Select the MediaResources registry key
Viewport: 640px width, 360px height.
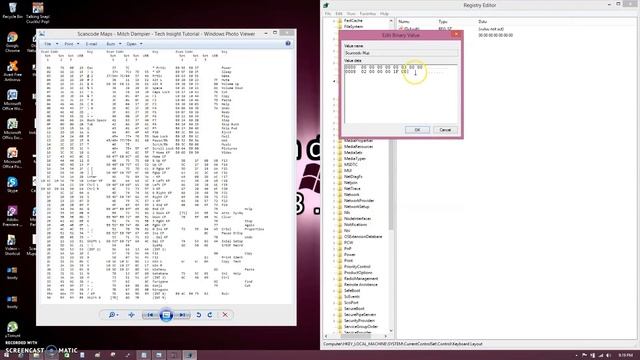point(358,147)
